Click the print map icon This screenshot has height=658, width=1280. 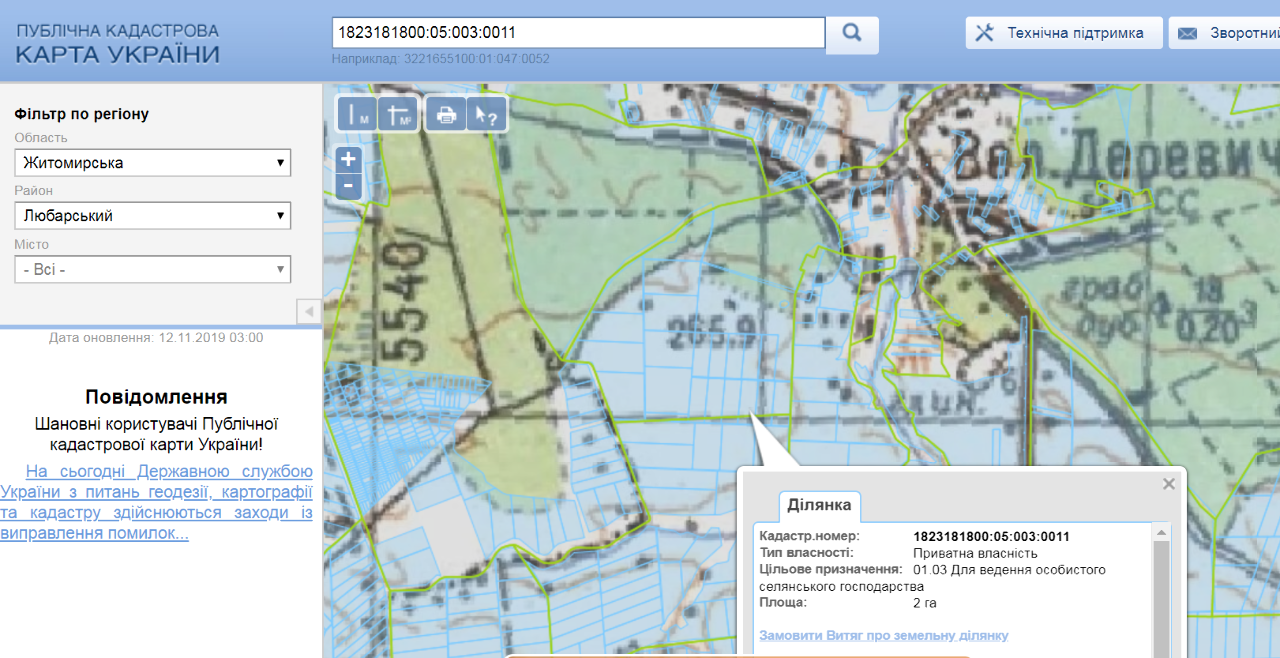point(446,115)
